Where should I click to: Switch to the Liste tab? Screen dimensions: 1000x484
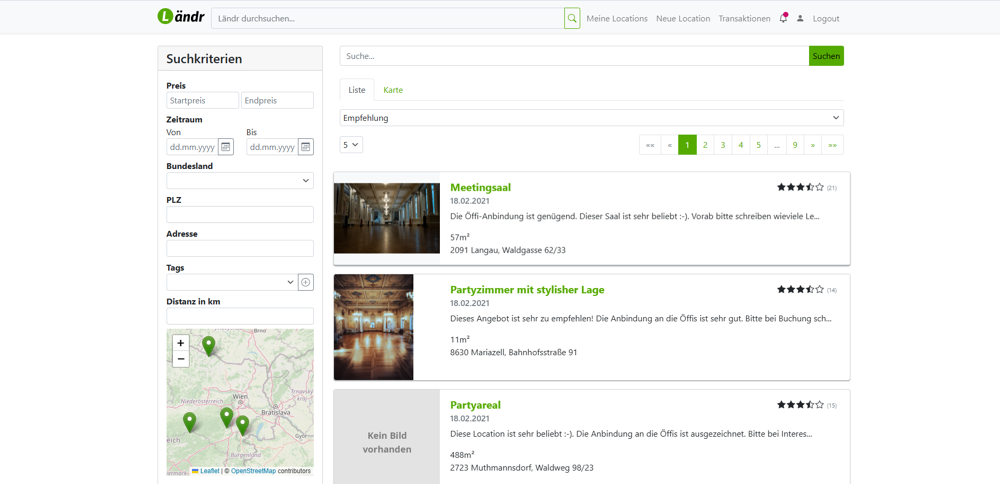coord(357,90)
